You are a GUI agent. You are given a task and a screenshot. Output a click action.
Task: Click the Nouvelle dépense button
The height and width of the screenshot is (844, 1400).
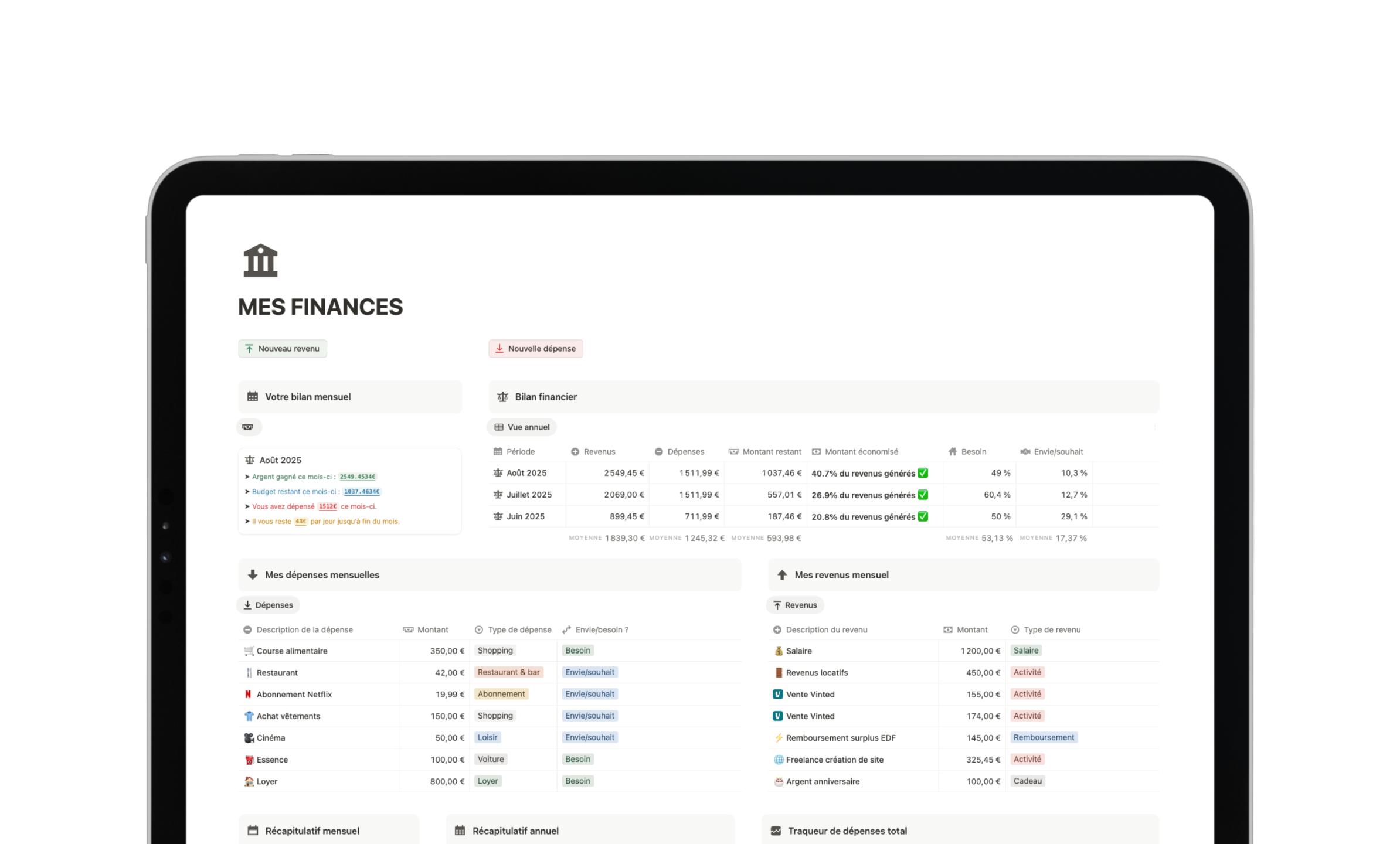(535, 348)
